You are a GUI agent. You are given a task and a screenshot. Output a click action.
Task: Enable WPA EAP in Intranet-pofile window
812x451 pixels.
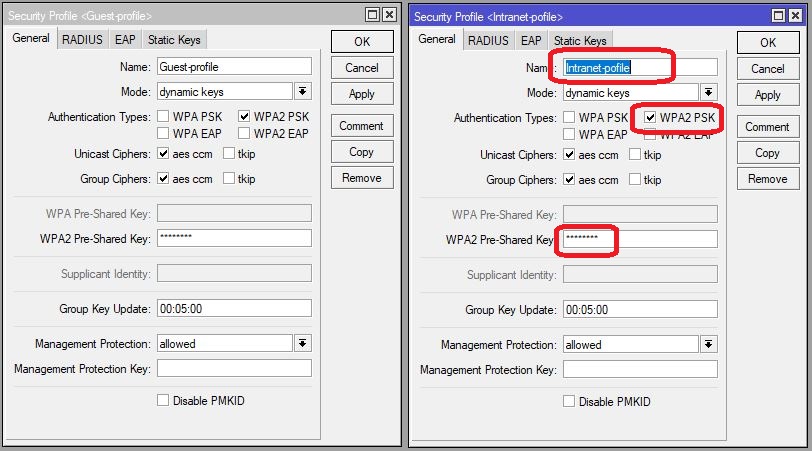569,134
